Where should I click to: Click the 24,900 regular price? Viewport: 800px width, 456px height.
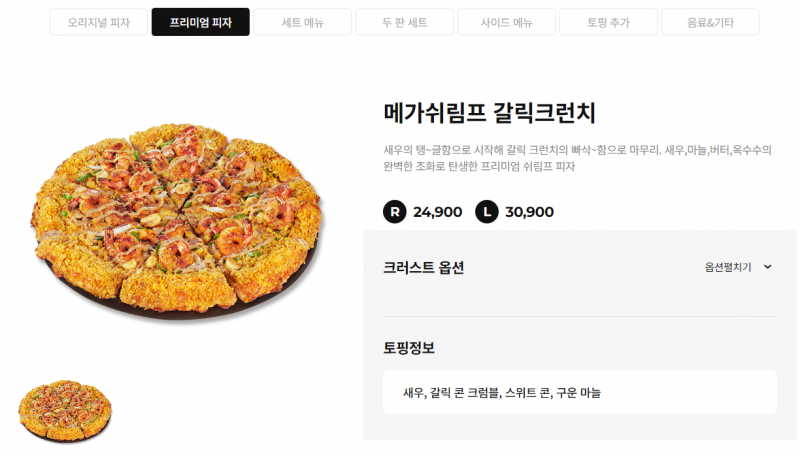(x=438, y=212)
